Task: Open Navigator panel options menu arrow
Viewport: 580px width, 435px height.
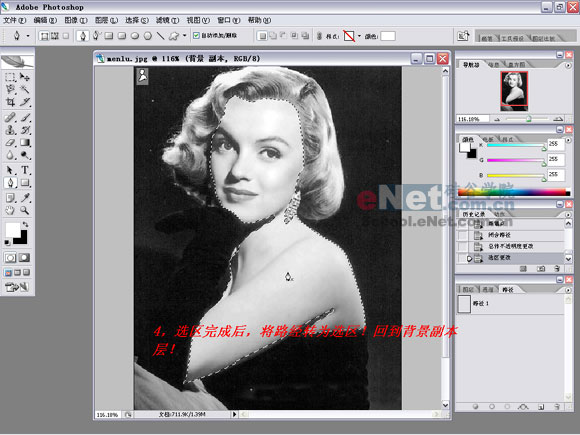Action: 568,65
